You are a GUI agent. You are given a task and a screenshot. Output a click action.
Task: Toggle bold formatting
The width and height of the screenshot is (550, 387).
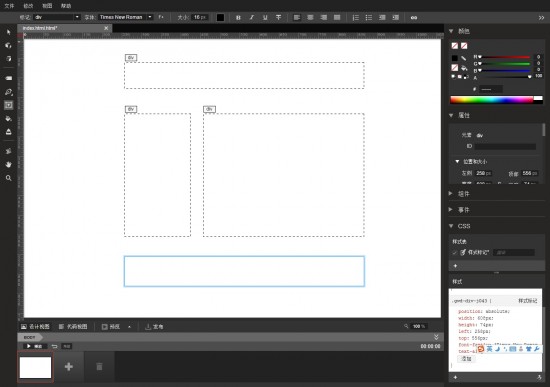(238, 18)
